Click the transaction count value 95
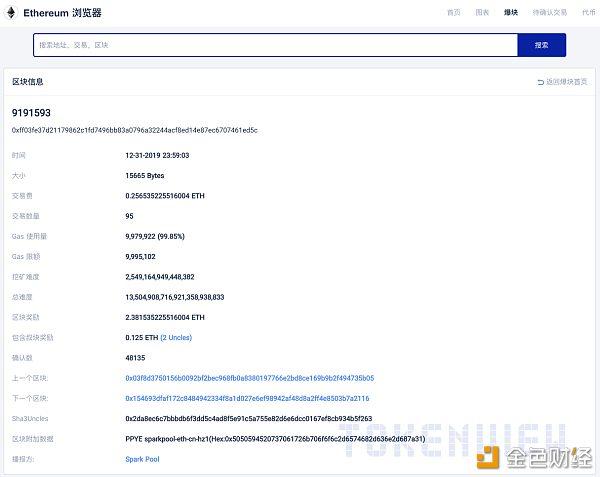Image resolution: width=600 pixels, height=477 pixels. pos(129,216)
